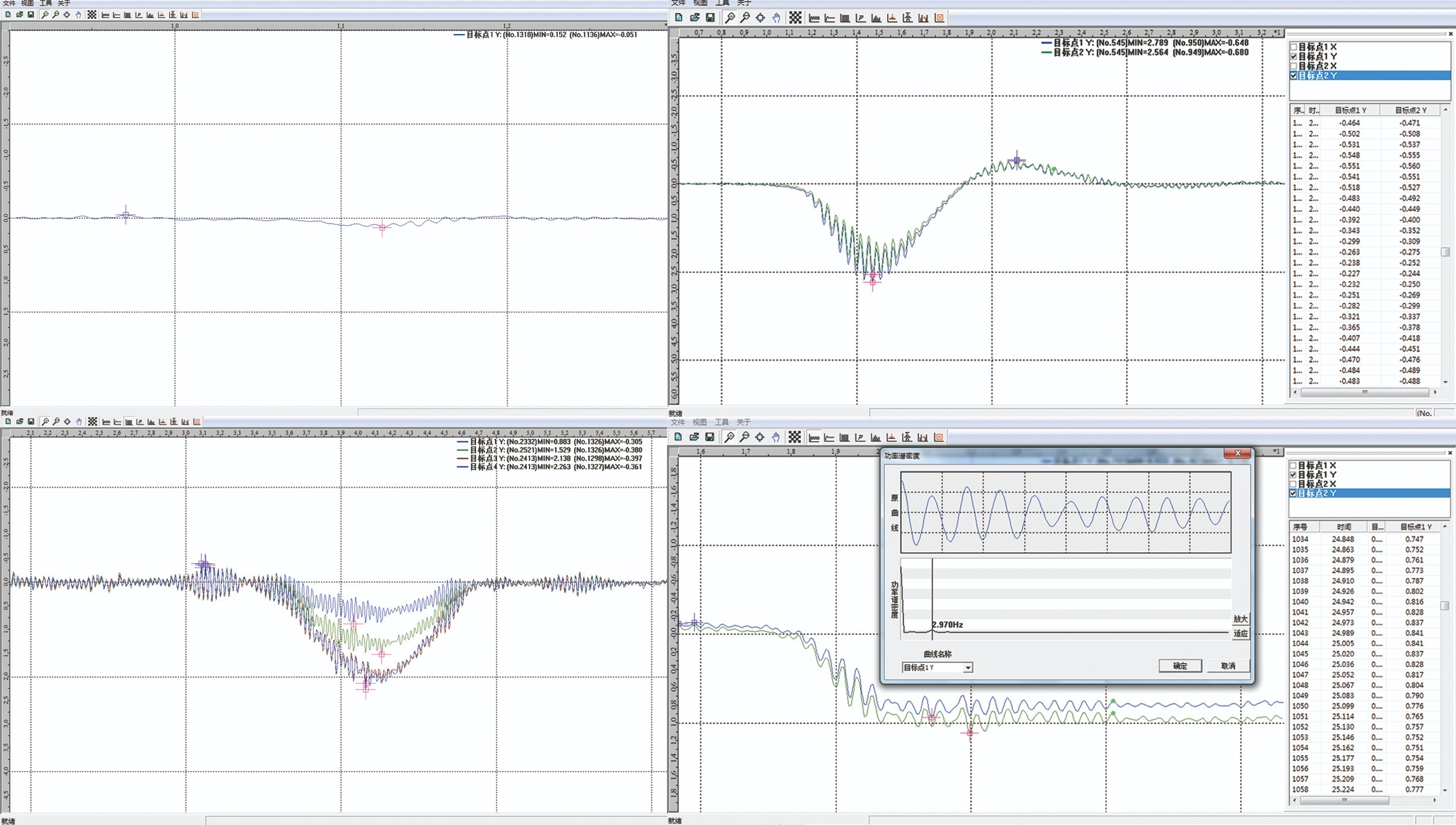
Task: Click value -0.464 in top-right table
Action: click(x=1350, y=123)
